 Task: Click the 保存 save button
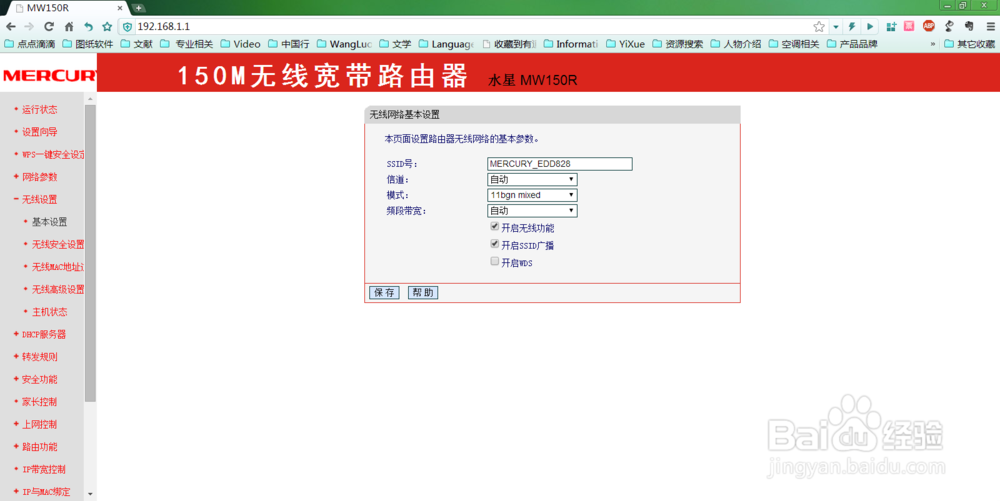click(385, 293)
